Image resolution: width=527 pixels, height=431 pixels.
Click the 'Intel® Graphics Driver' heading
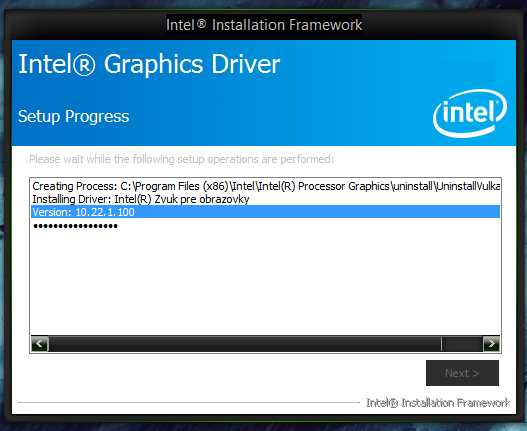149,64
